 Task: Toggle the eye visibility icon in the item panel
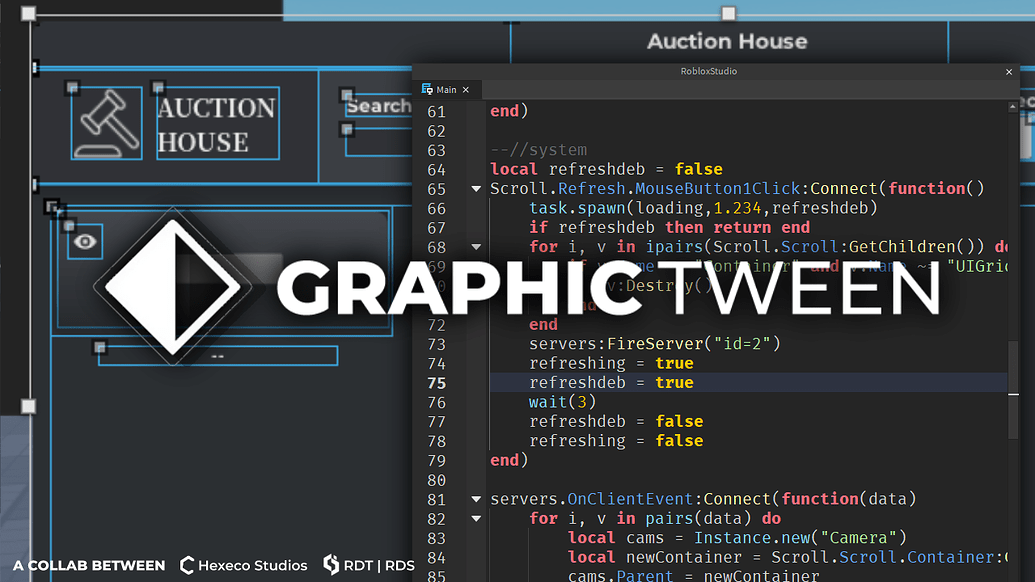coord(85,241)
